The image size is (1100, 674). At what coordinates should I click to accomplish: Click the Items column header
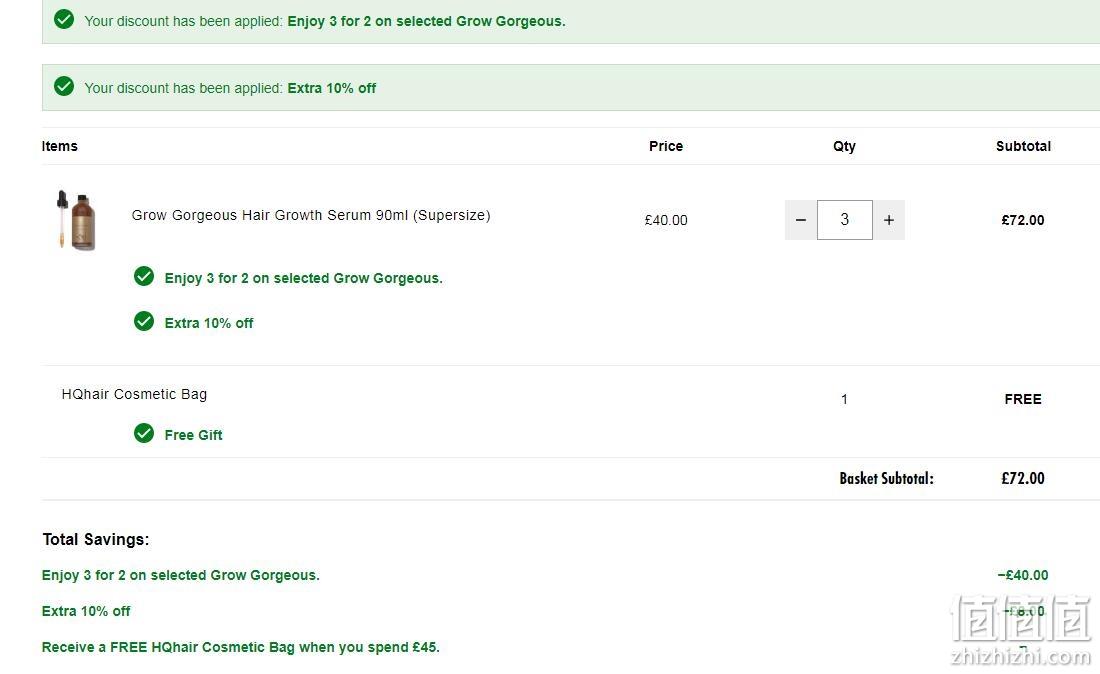point(60,146)
